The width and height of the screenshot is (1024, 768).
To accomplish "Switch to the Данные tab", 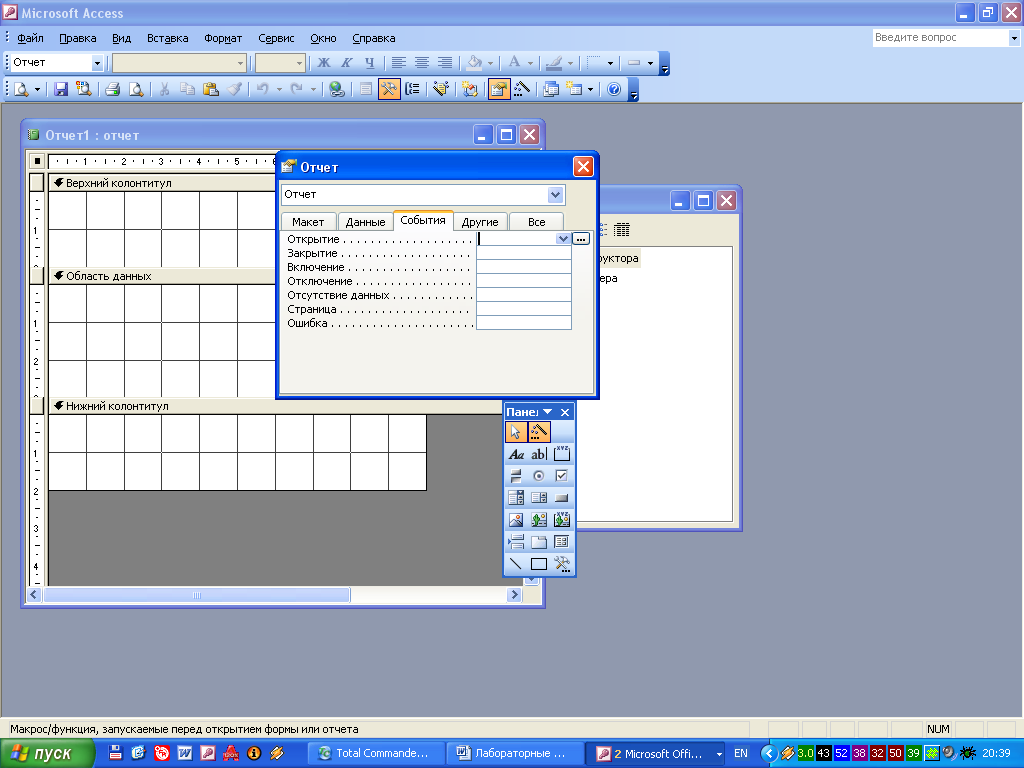I will point(366,222).
